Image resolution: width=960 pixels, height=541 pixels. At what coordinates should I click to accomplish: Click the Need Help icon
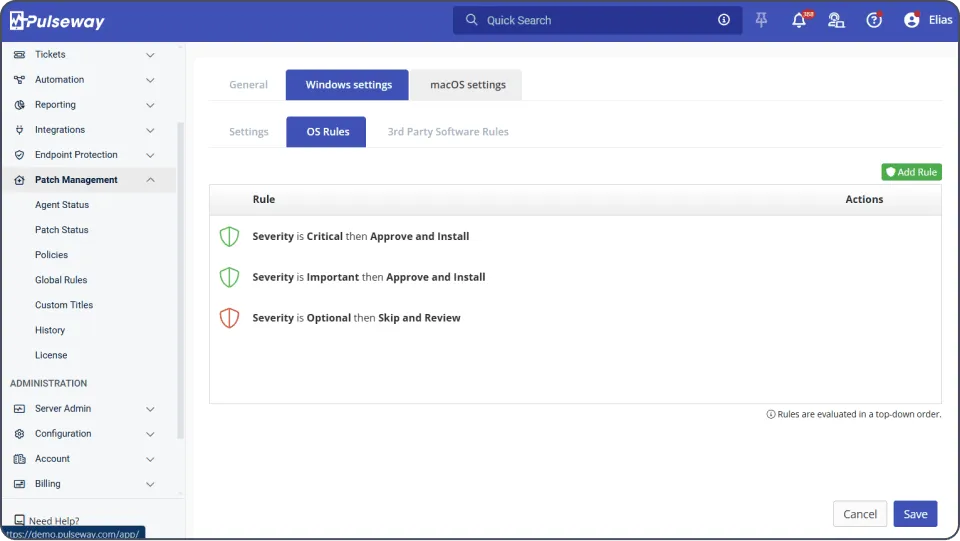point(20,520)
